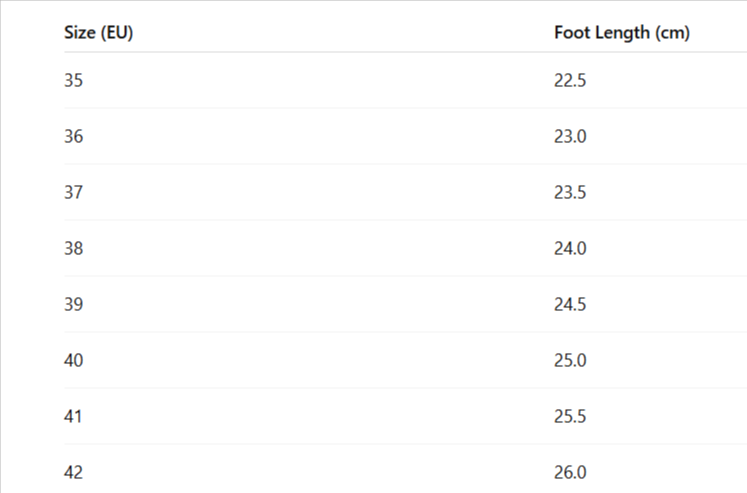Select the size 40 cell
This screenshot has height=493, width=747.
tap(74, 360)
